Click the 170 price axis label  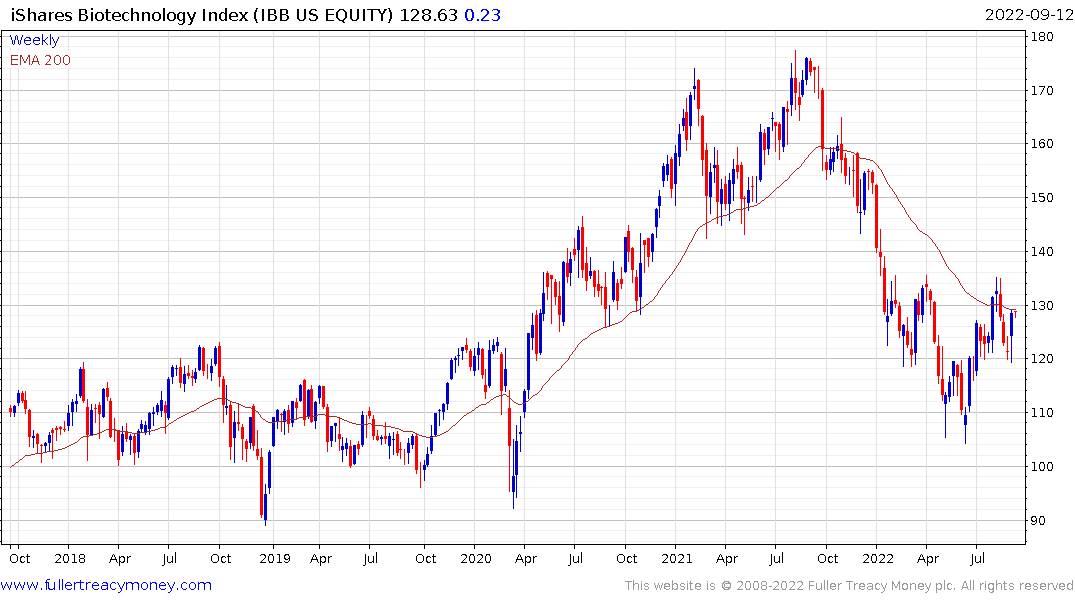coord(1042,90)
